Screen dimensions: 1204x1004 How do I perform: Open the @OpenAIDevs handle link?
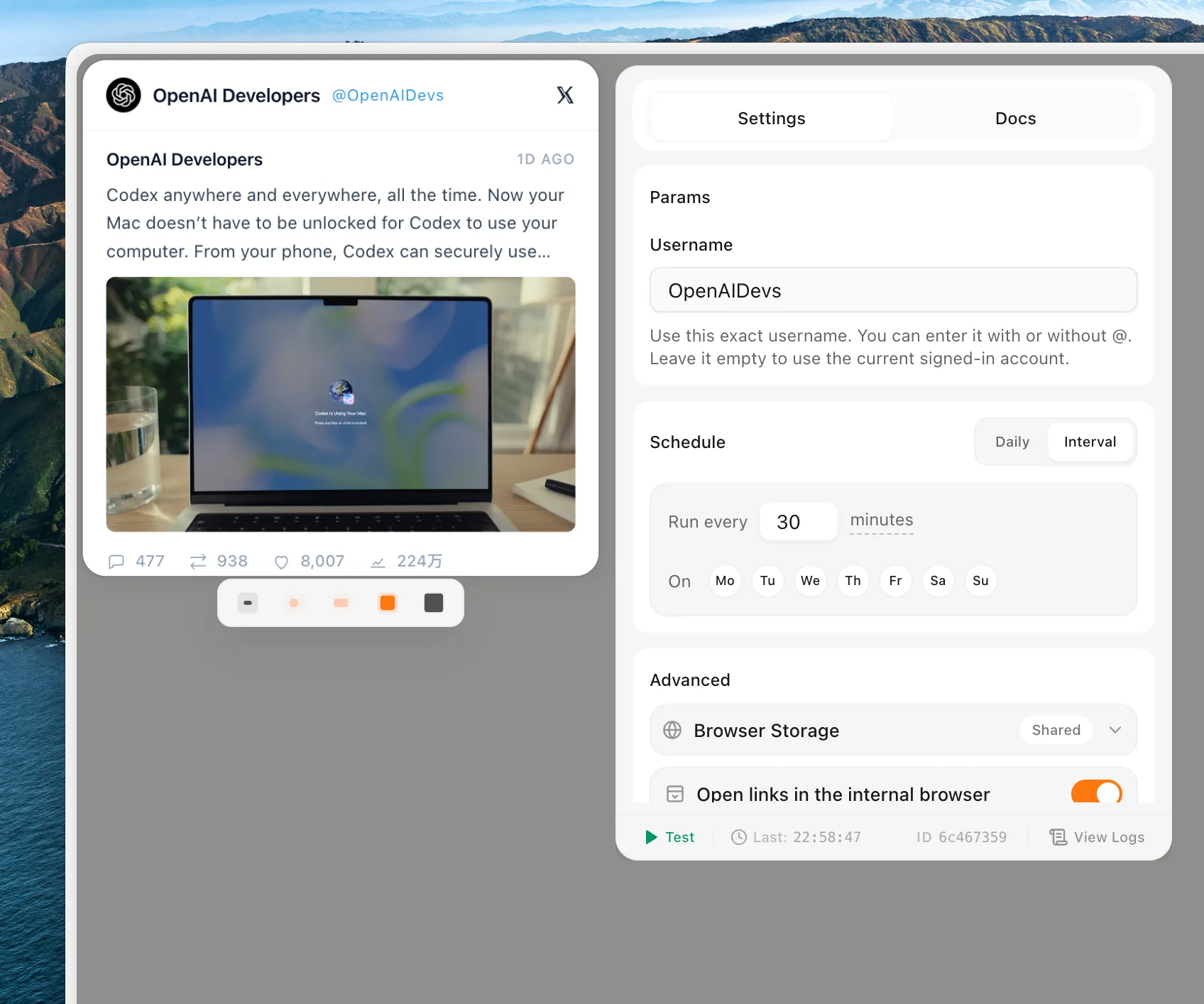[x=388, y=95]
